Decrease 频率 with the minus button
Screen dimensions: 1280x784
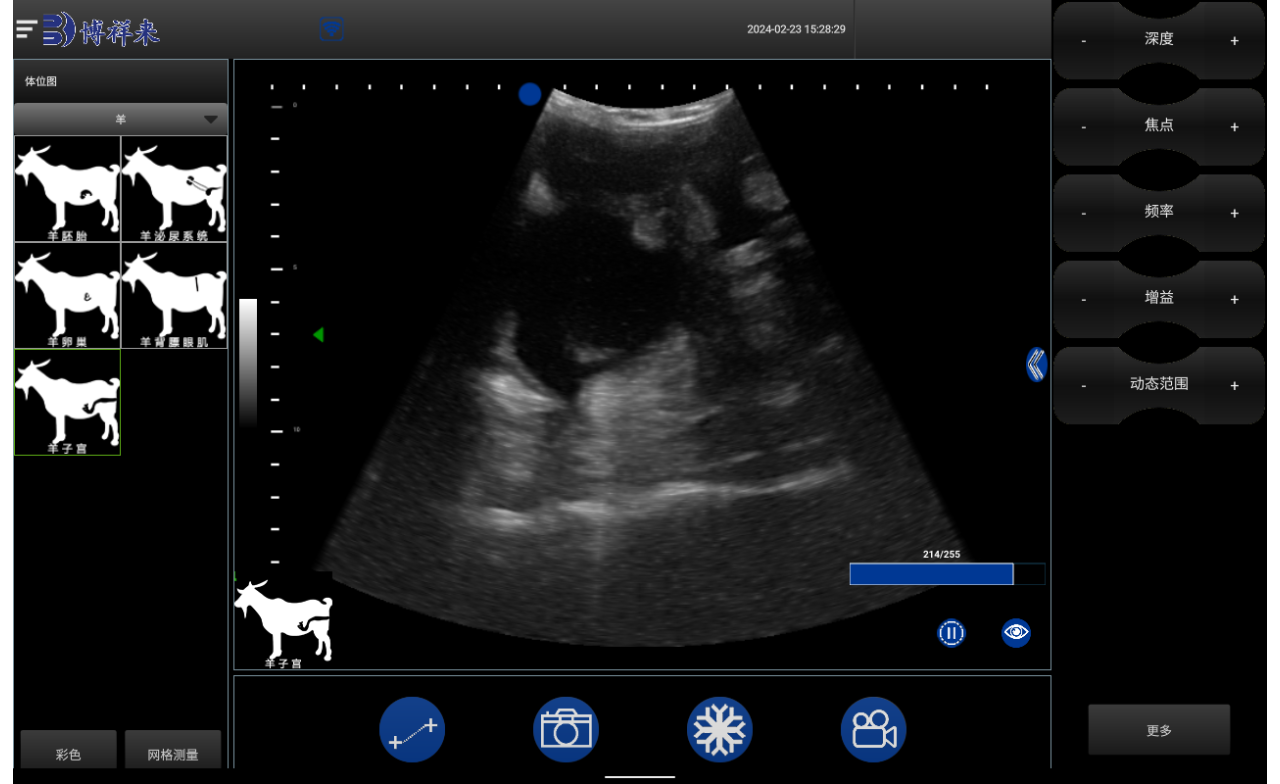click(x=1084, y=213)
